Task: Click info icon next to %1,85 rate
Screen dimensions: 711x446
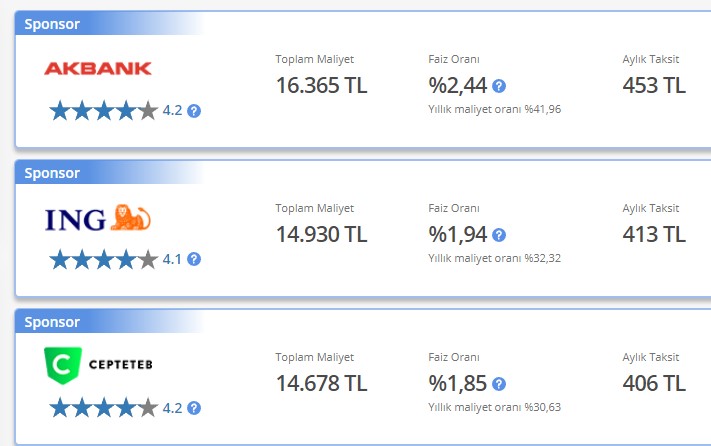Action: click(x=499, y=384)
